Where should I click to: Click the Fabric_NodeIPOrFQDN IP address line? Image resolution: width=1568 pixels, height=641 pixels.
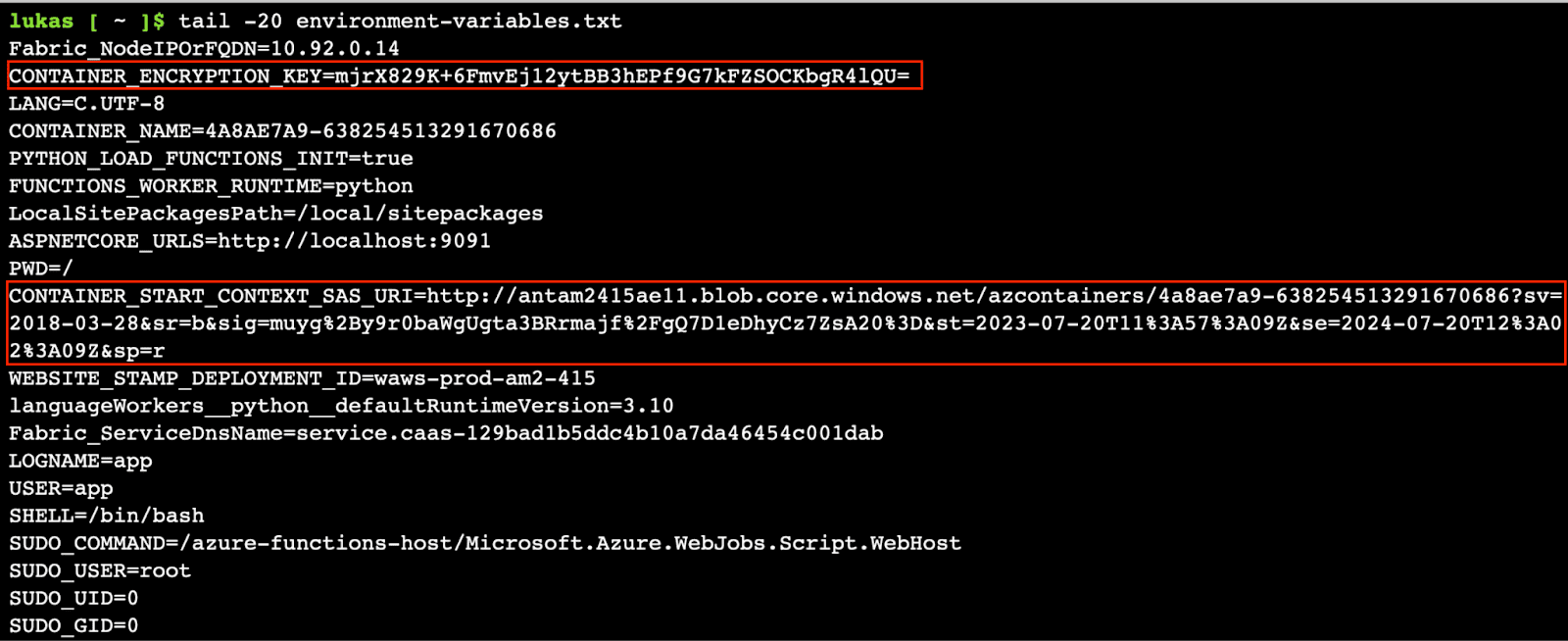click(204, 48)
